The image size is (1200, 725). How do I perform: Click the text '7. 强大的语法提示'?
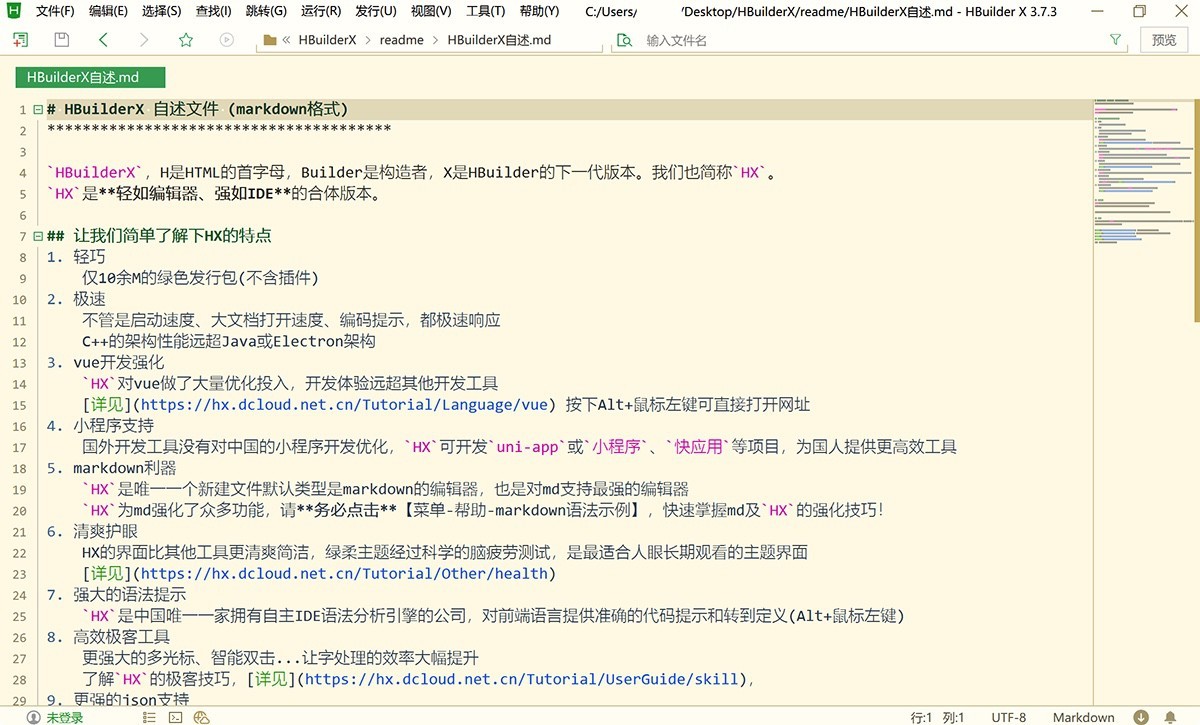pyautogui.click(x=117, y=594)
